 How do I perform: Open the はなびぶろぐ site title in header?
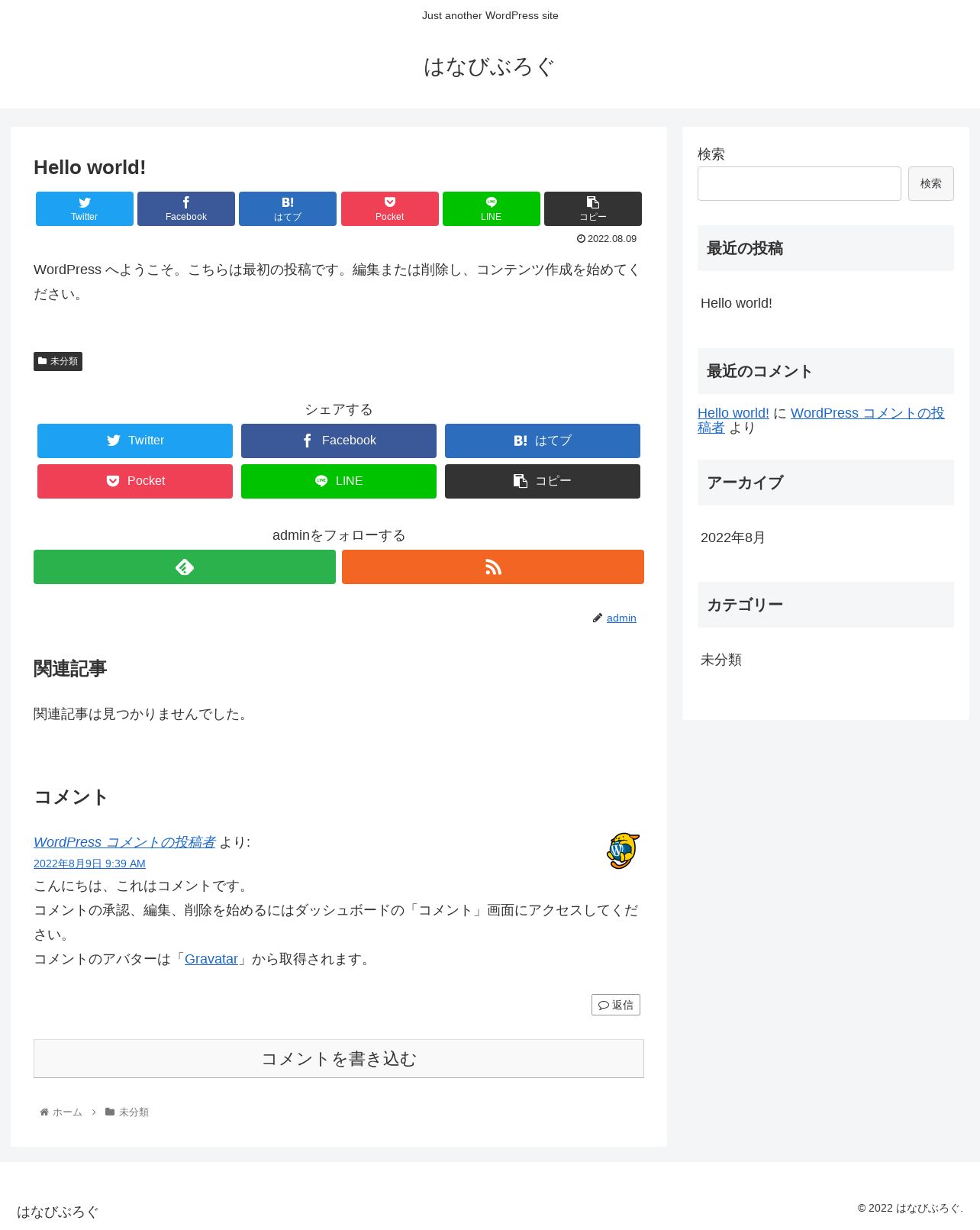[x=489, y=67]
